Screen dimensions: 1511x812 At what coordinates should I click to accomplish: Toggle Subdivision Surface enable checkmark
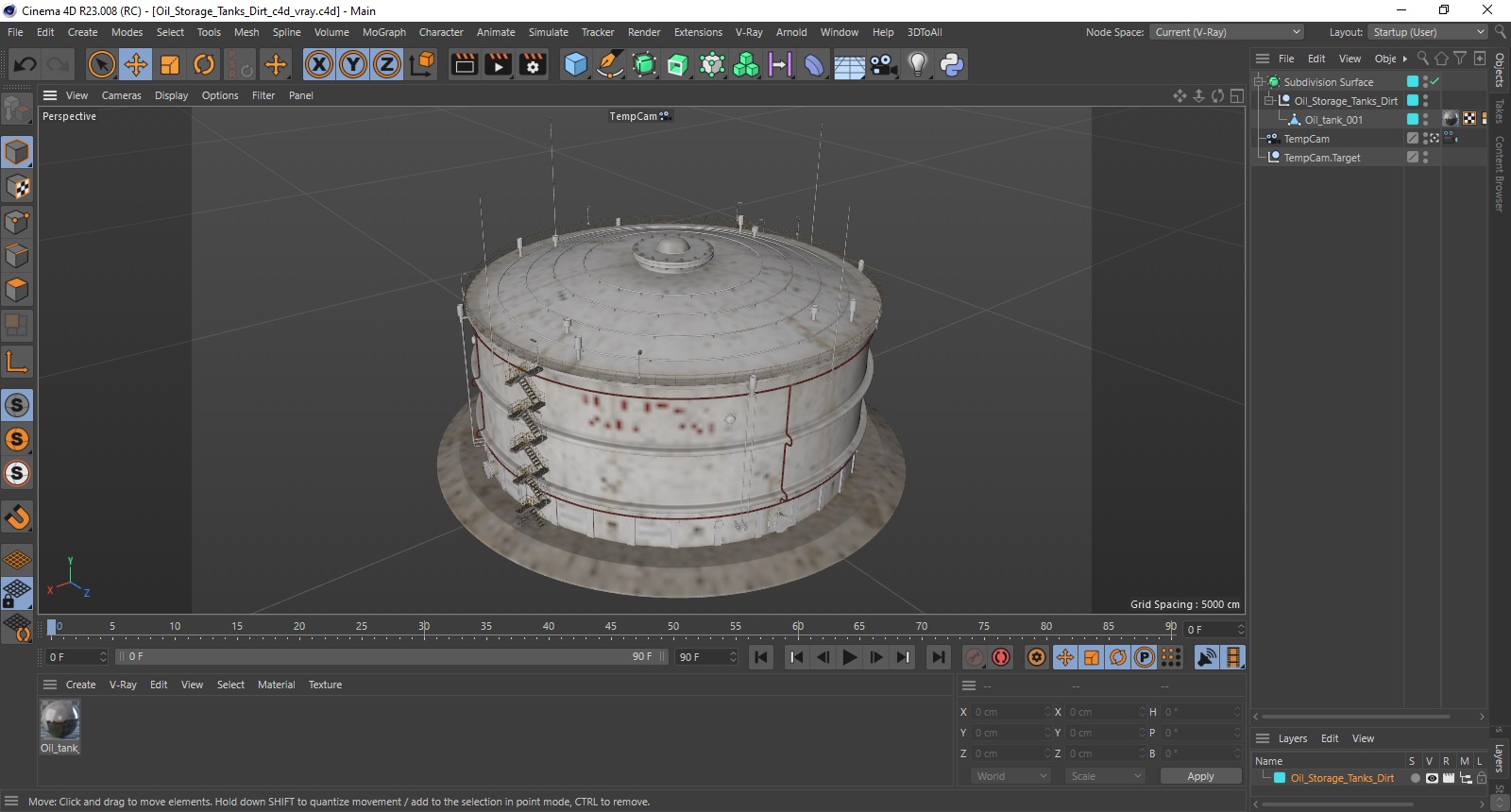1435,82
